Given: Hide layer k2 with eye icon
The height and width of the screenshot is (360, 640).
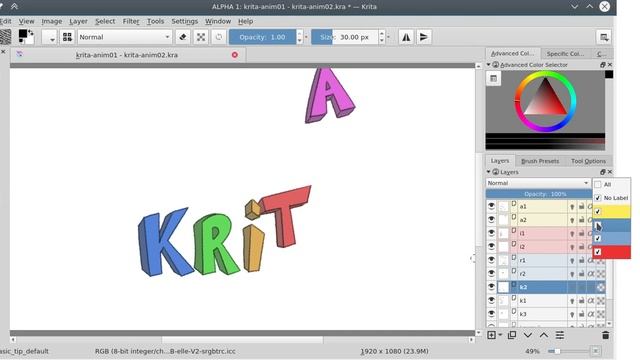Looking at the screenshot, I should pyautogui.click(x=491, y=287).
